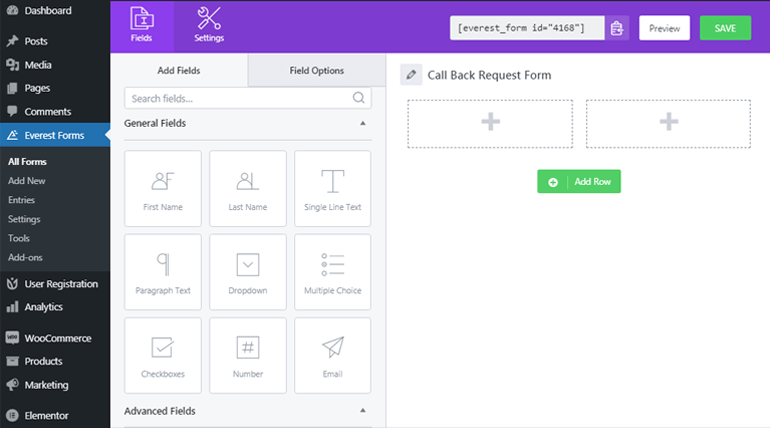Save the form with SAVE button
Image resolution: width=770 pixels, height=428 pixels.
tap(725, 28)
